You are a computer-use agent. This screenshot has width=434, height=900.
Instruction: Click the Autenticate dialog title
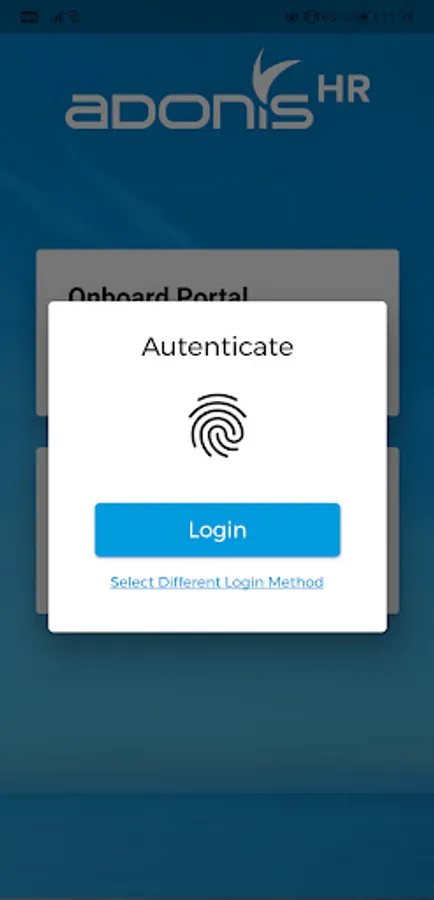pos(218,347)
